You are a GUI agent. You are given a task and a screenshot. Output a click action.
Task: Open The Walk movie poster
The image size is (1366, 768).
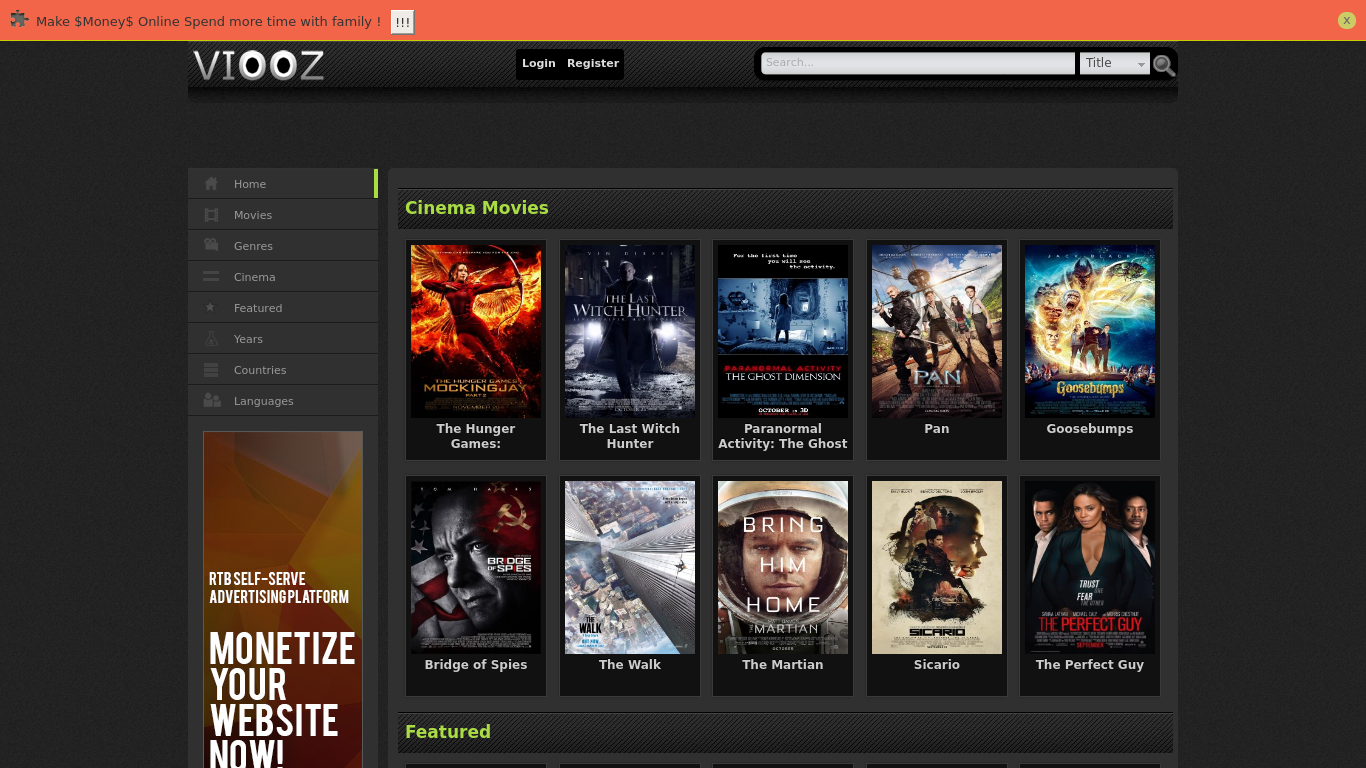point(630,567)
